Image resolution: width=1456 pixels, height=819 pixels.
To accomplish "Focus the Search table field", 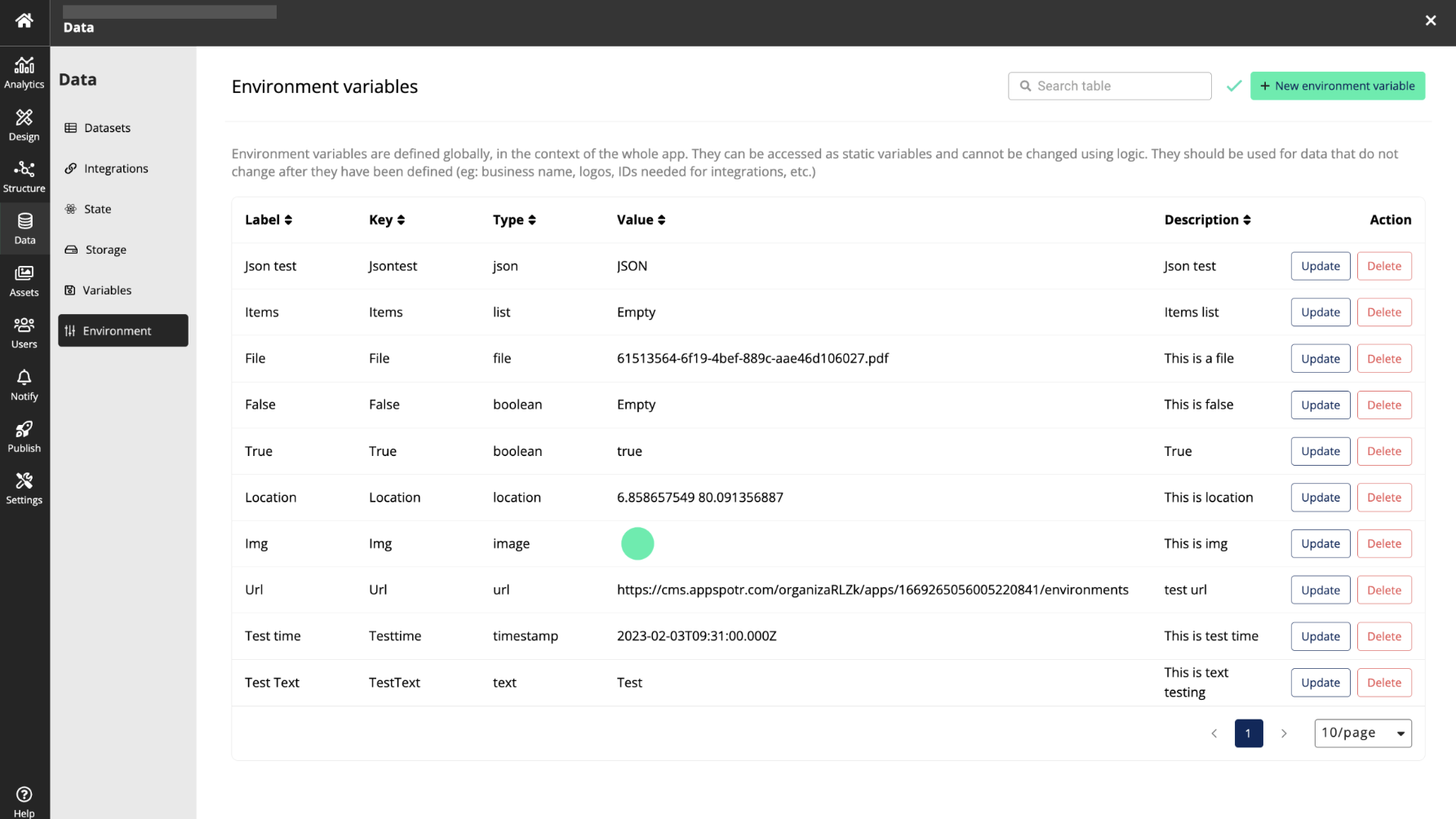I will [x=1109, y=86].
